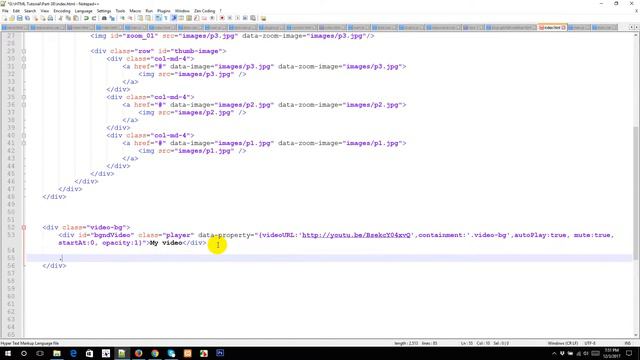Click the Save All toolbar icon
The height and width of the screenshot is (360, 640).
point(27,18)
